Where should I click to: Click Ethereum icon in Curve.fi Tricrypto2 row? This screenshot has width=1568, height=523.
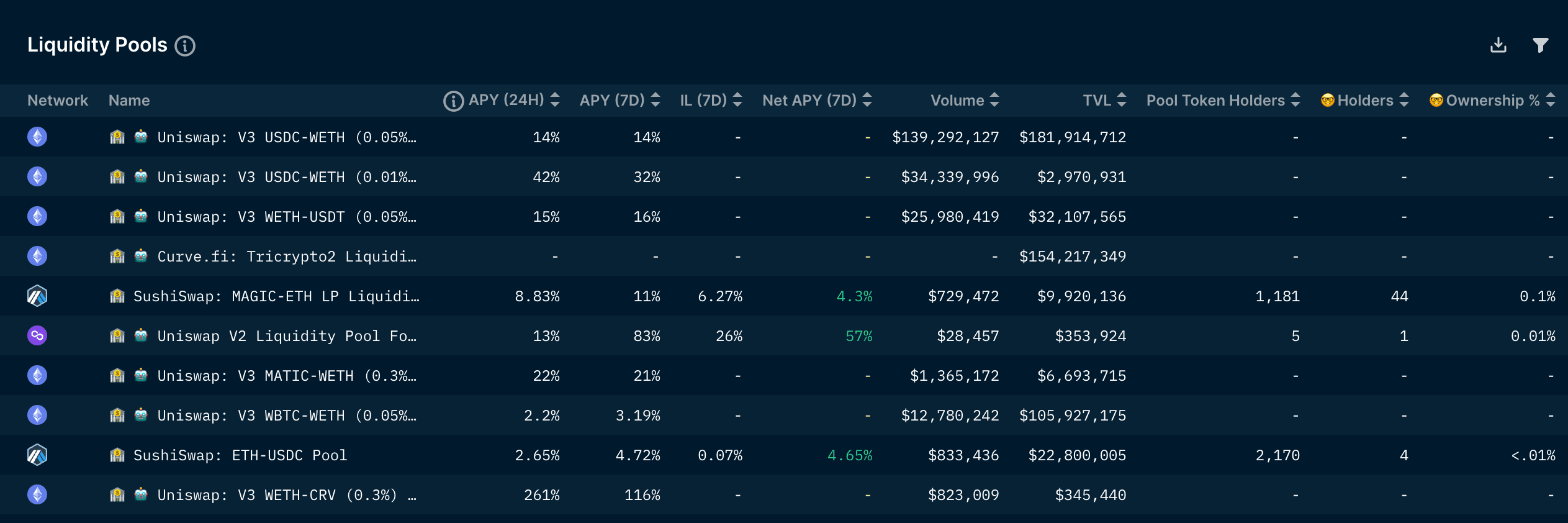(x=37, y=256)
